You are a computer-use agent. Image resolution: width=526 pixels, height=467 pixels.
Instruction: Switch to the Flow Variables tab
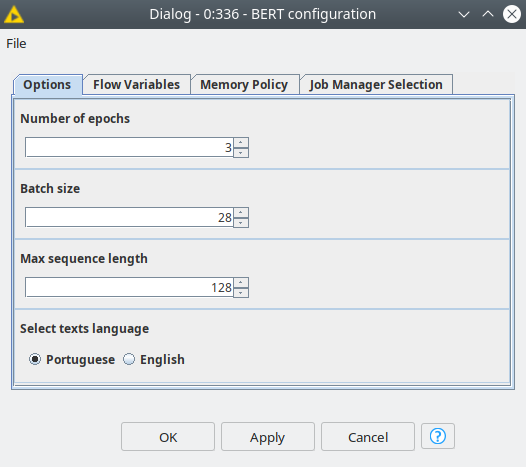point(137,85)
